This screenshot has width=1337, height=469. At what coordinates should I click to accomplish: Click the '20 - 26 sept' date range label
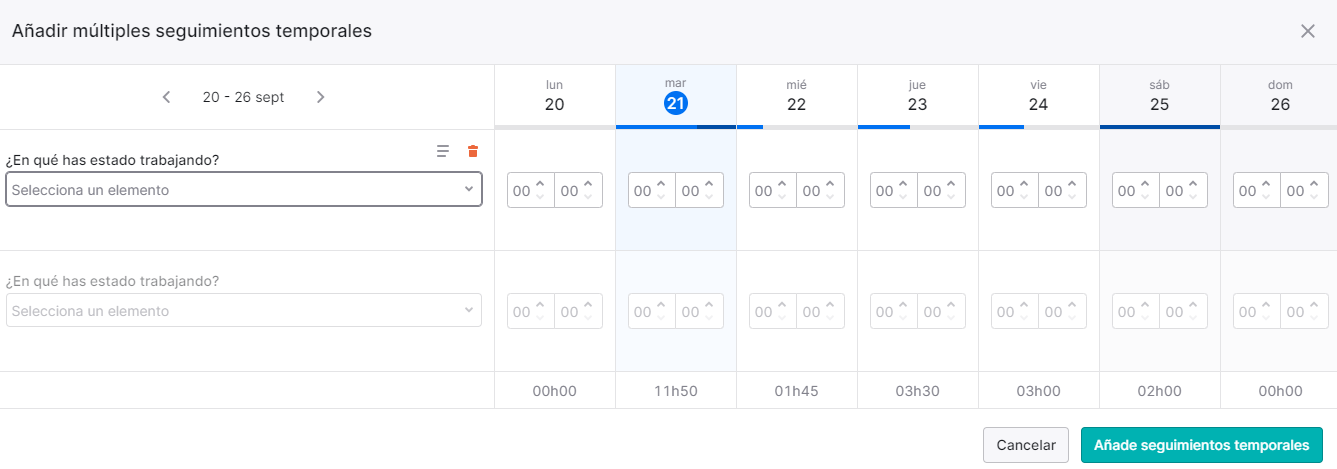coord(243,97)
